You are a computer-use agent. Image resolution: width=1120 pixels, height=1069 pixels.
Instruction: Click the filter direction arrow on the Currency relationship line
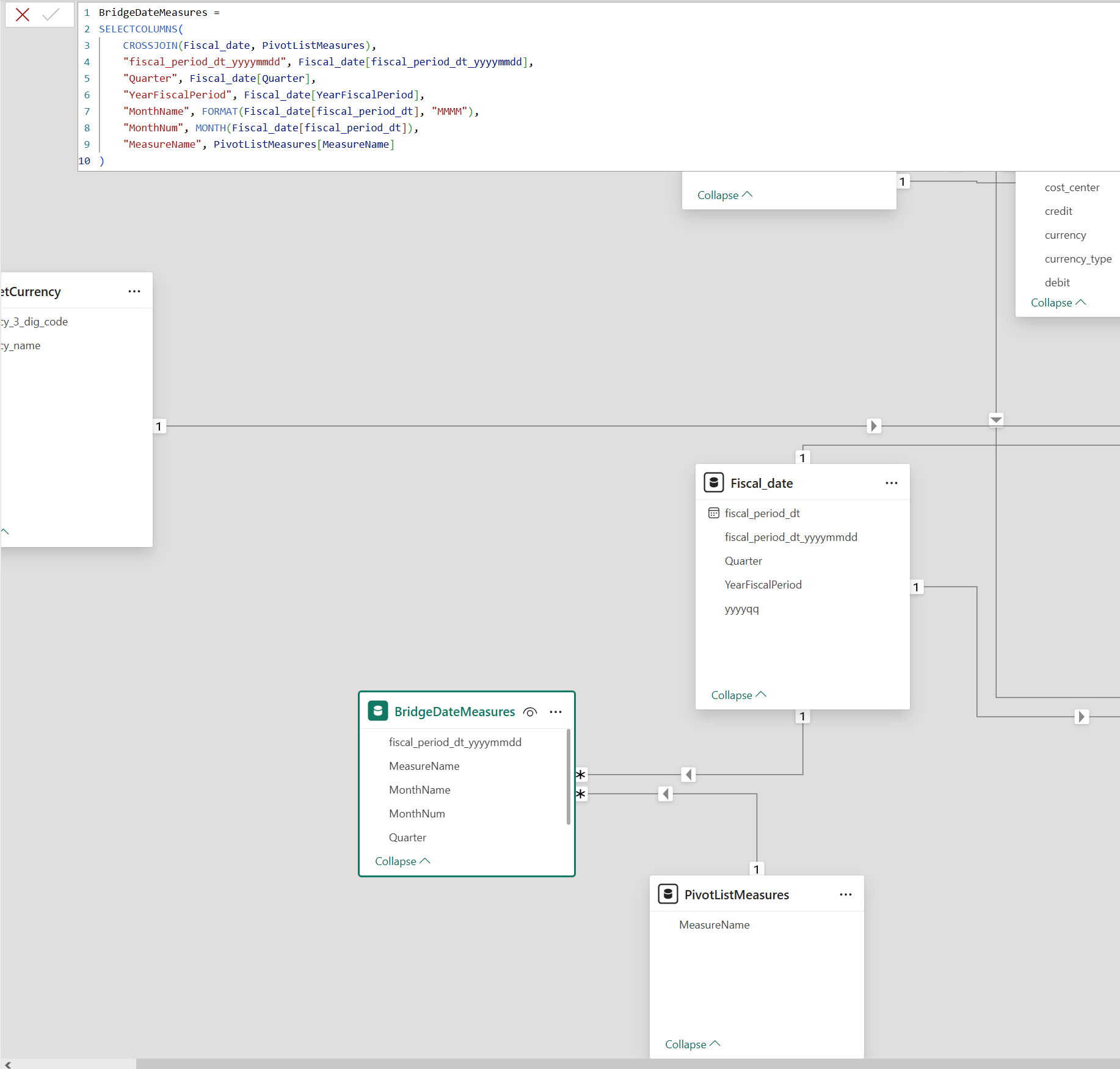coord(874,426)
